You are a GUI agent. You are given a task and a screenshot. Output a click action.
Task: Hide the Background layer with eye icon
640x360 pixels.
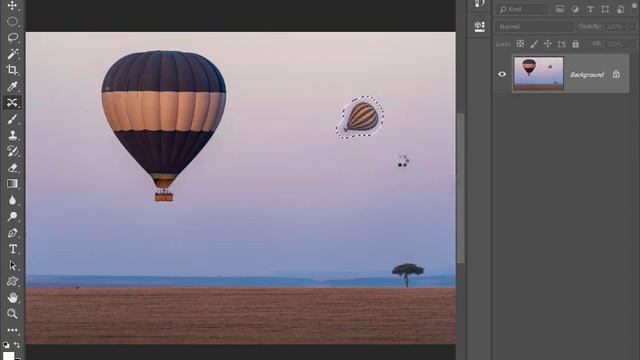[x=502, y=74]
